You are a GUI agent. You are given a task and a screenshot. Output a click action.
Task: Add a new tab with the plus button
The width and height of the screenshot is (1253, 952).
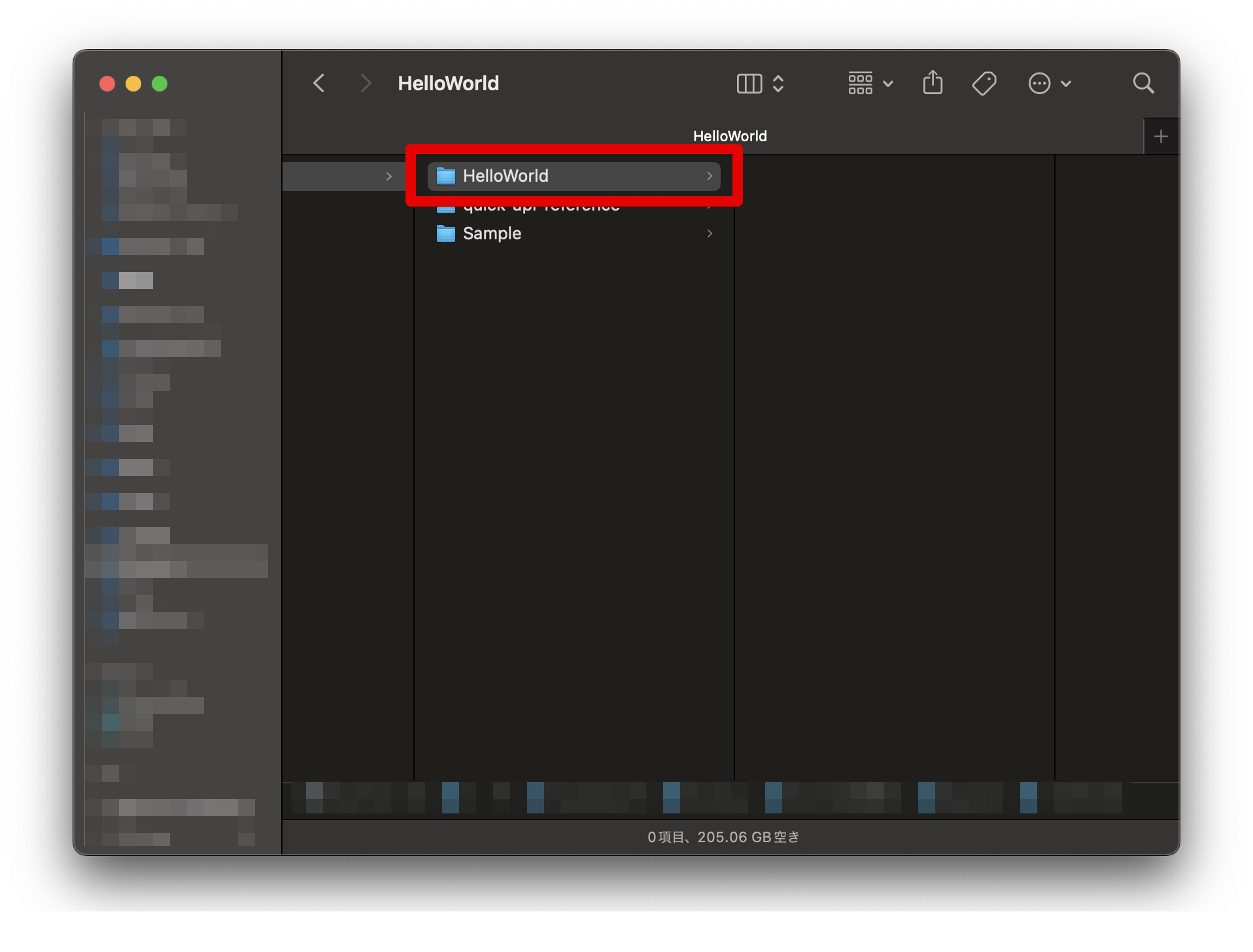1161,137
